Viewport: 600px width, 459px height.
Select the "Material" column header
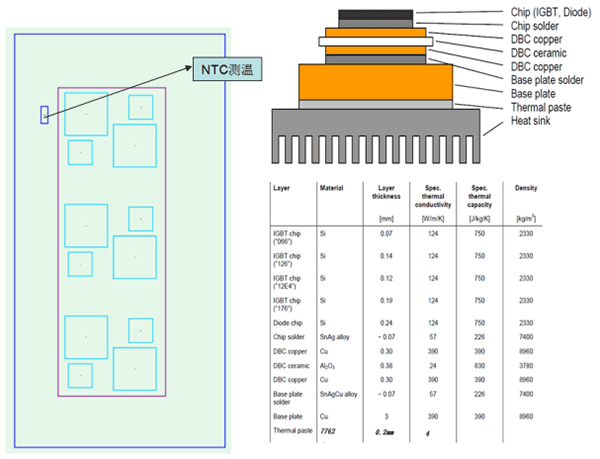[331, 187]
